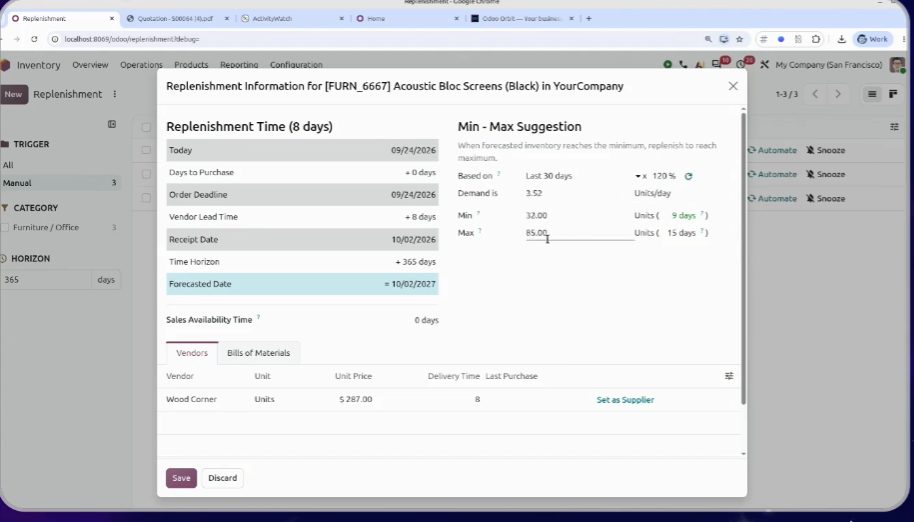Discard replenishment changes
The width and height of the screenshot is (914, 522).
coord(223,478)
